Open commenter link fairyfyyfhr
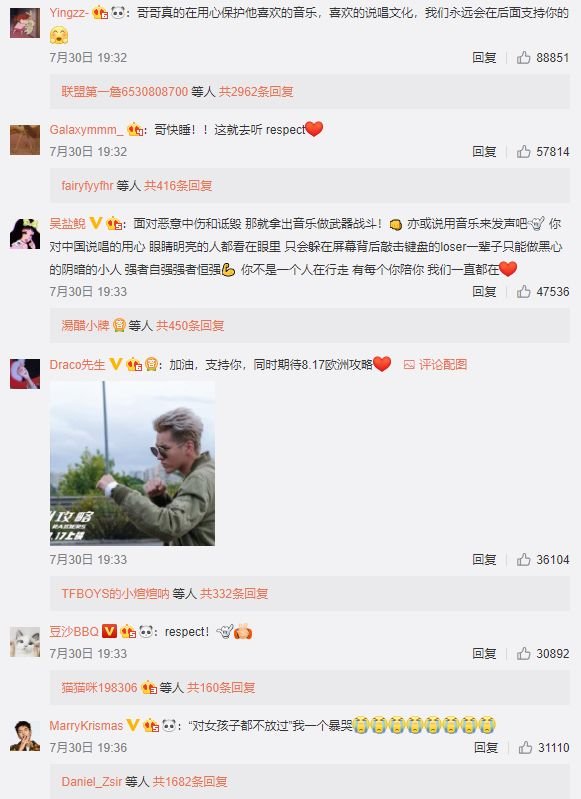The image size is (581, 799). 87,185
